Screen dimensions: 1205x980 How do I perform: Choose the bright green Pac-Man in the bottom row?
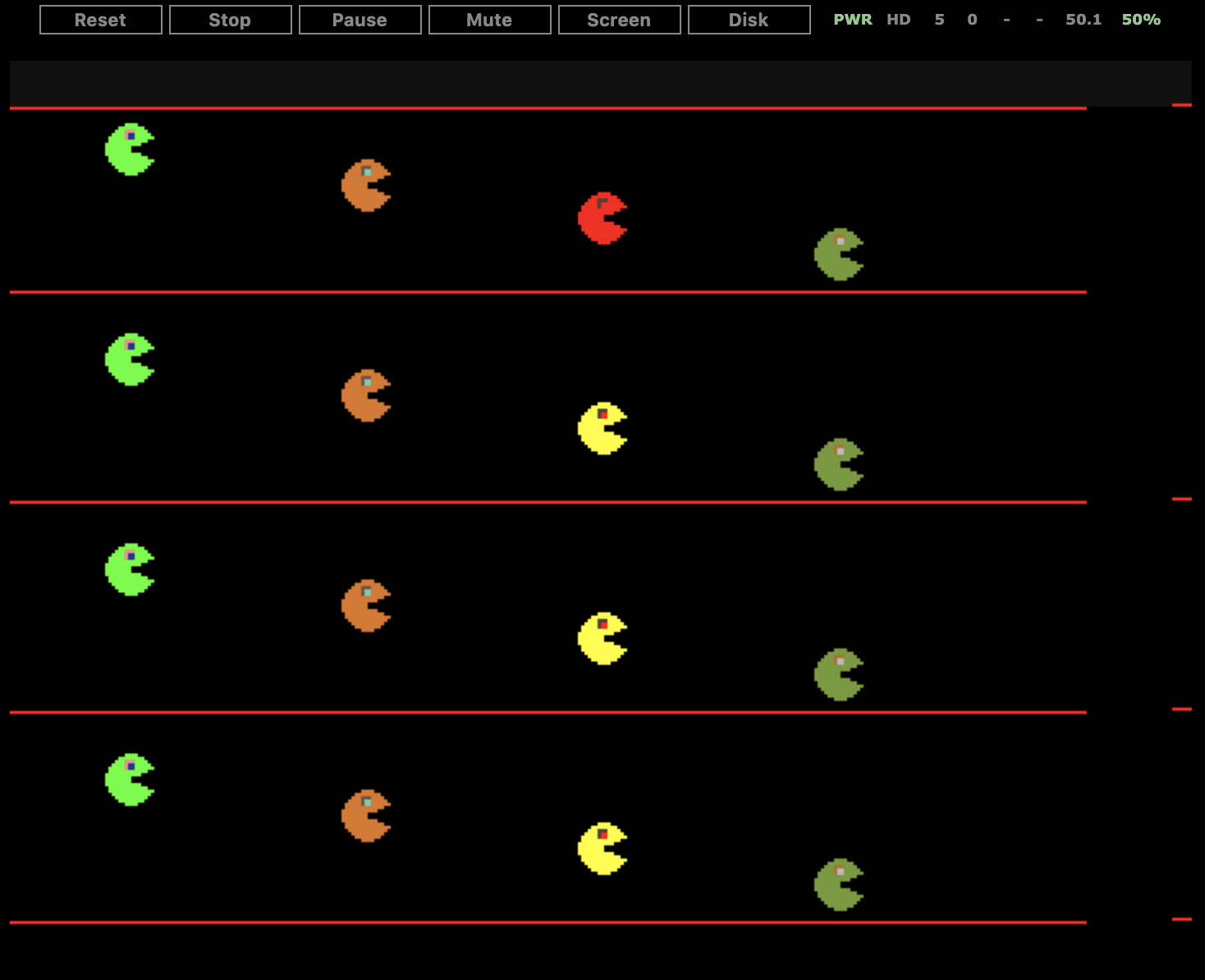tap(130, 780)
